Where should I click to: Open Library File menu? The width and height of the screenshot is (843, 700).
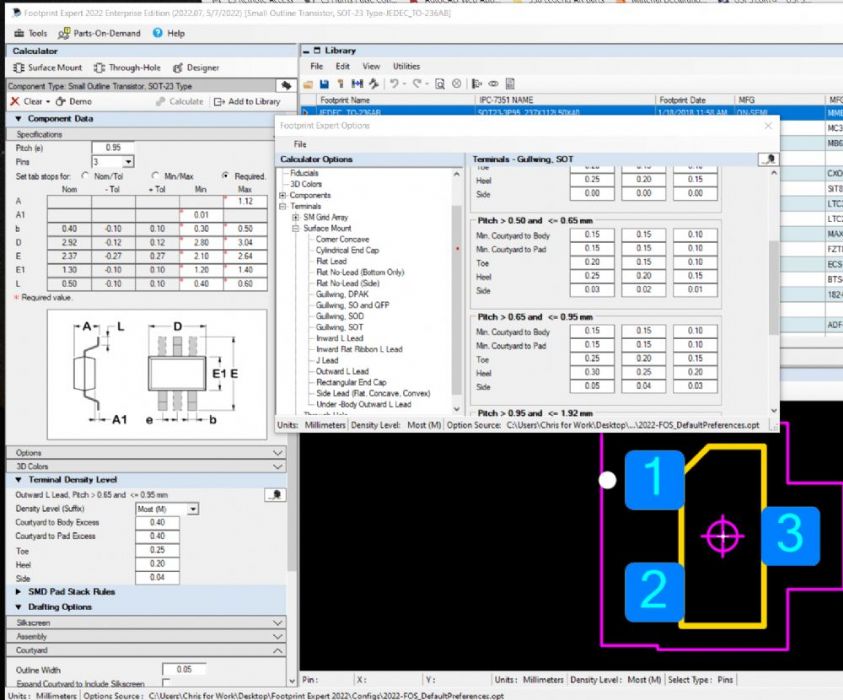pyautogui.click(x=317, y=66)
